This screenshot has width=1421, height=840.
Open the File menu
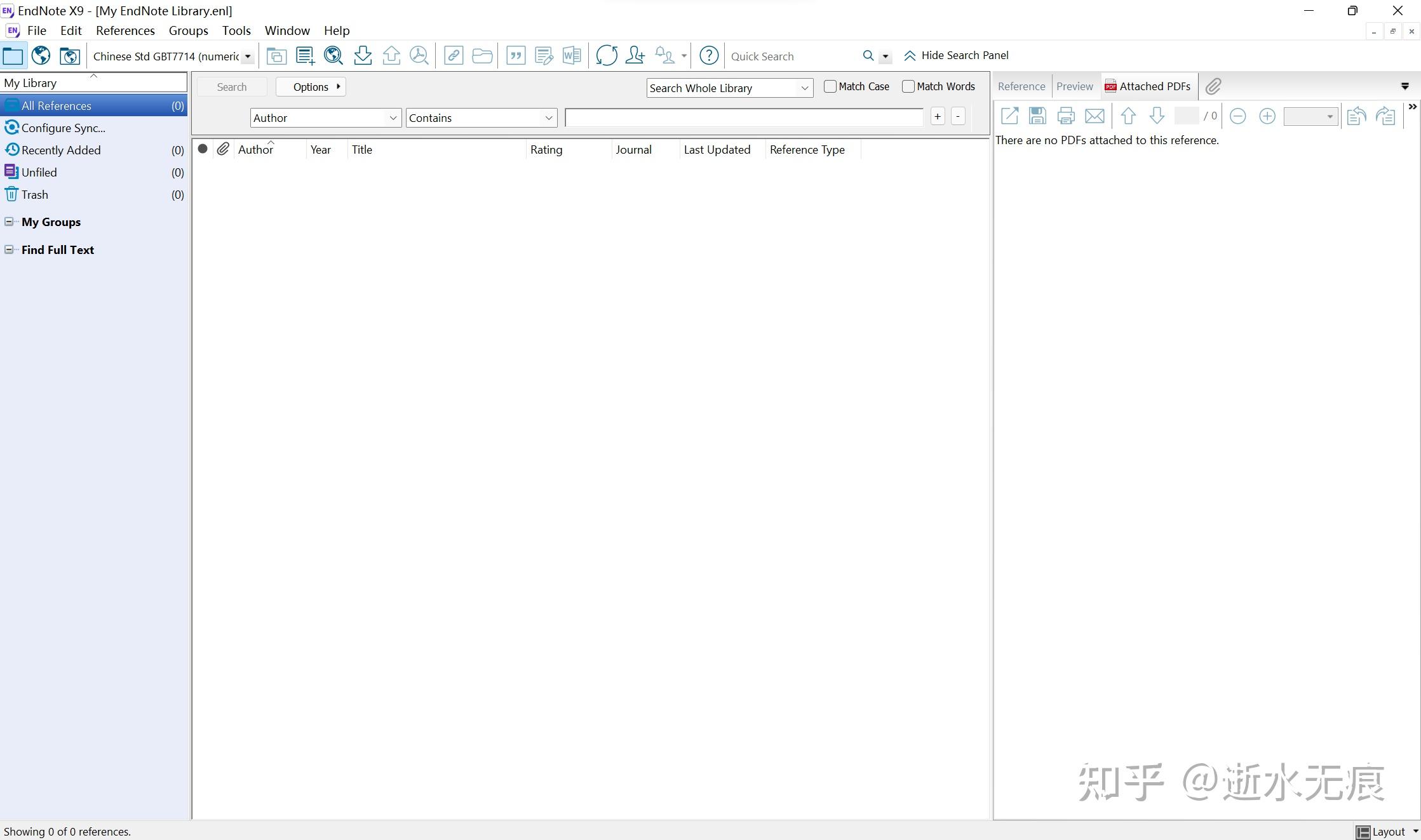pos(37,30)
